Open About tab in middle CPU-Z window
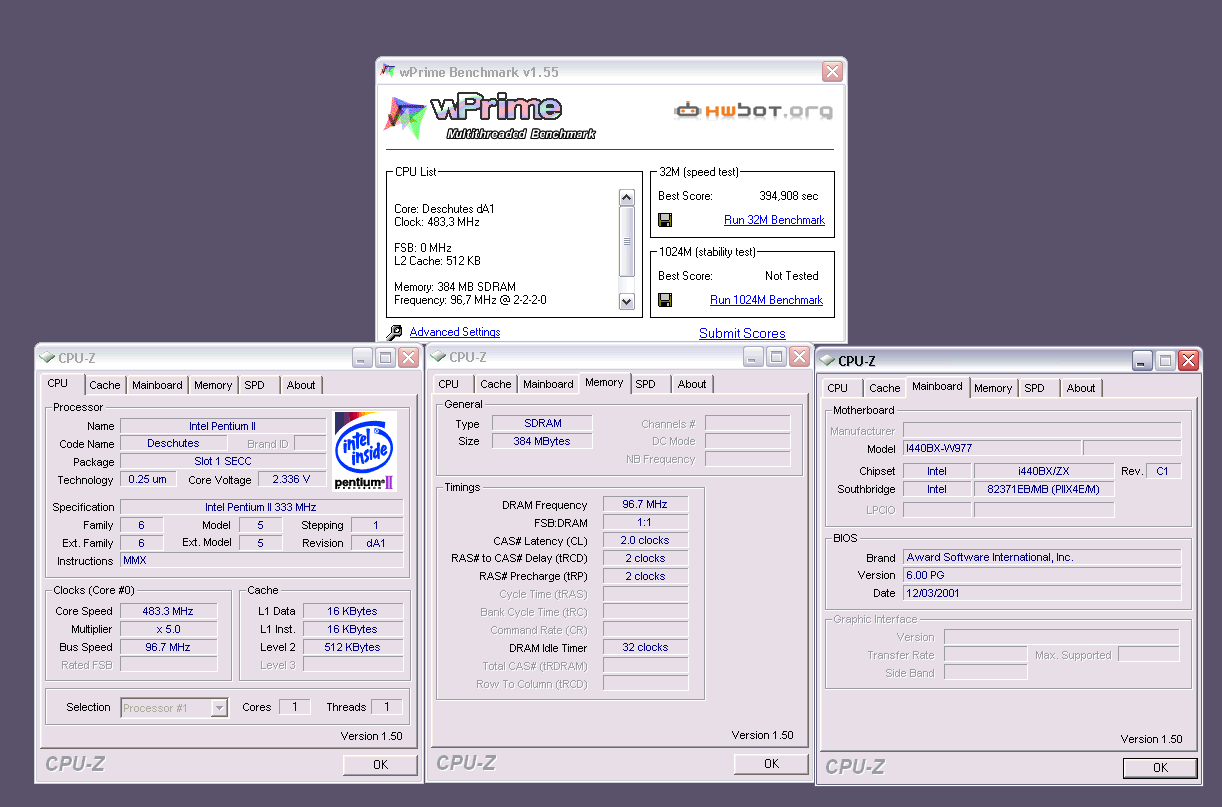 692,384
